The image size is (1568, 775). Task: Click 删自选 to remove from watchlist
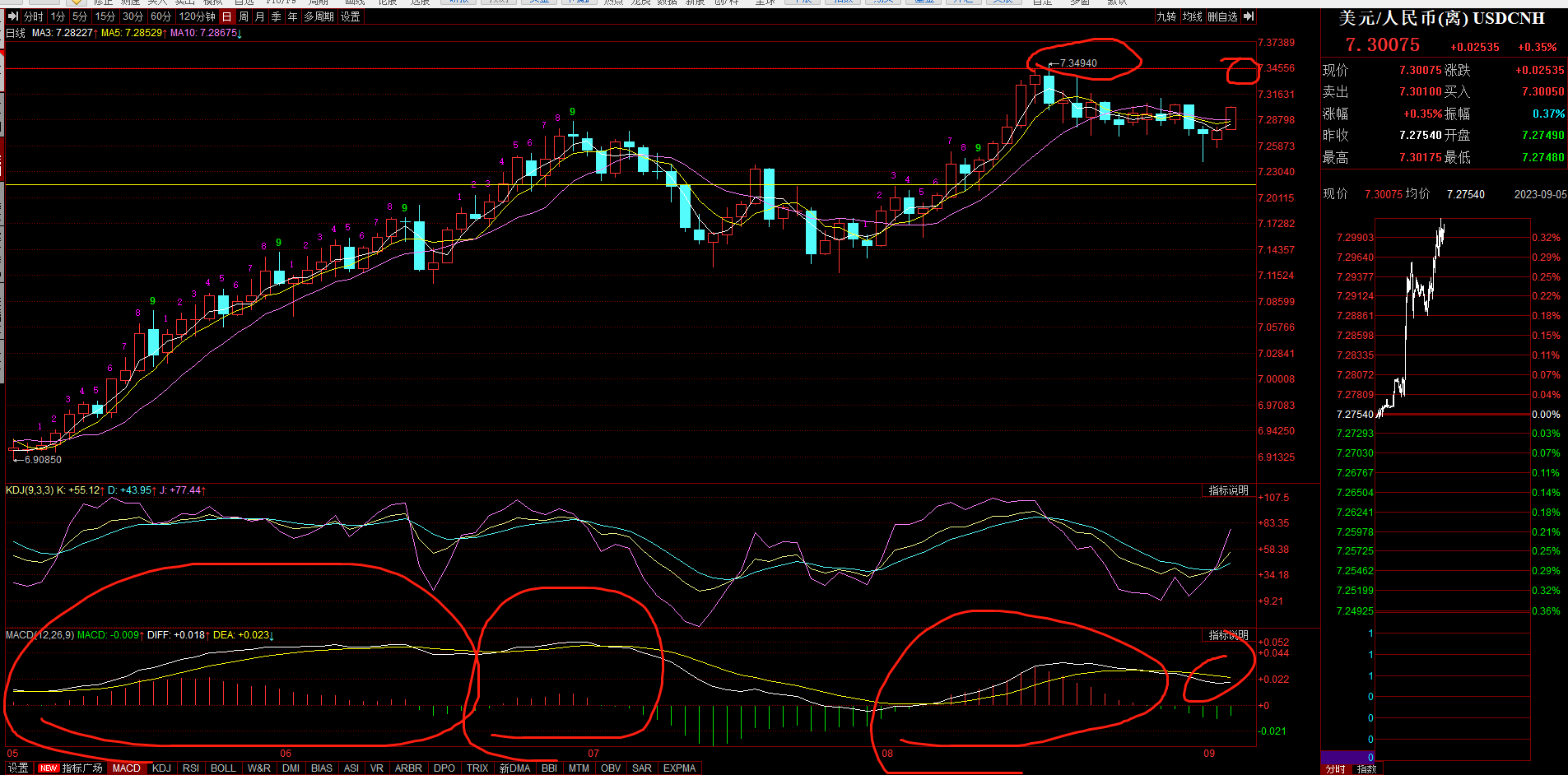[1222, 16]
